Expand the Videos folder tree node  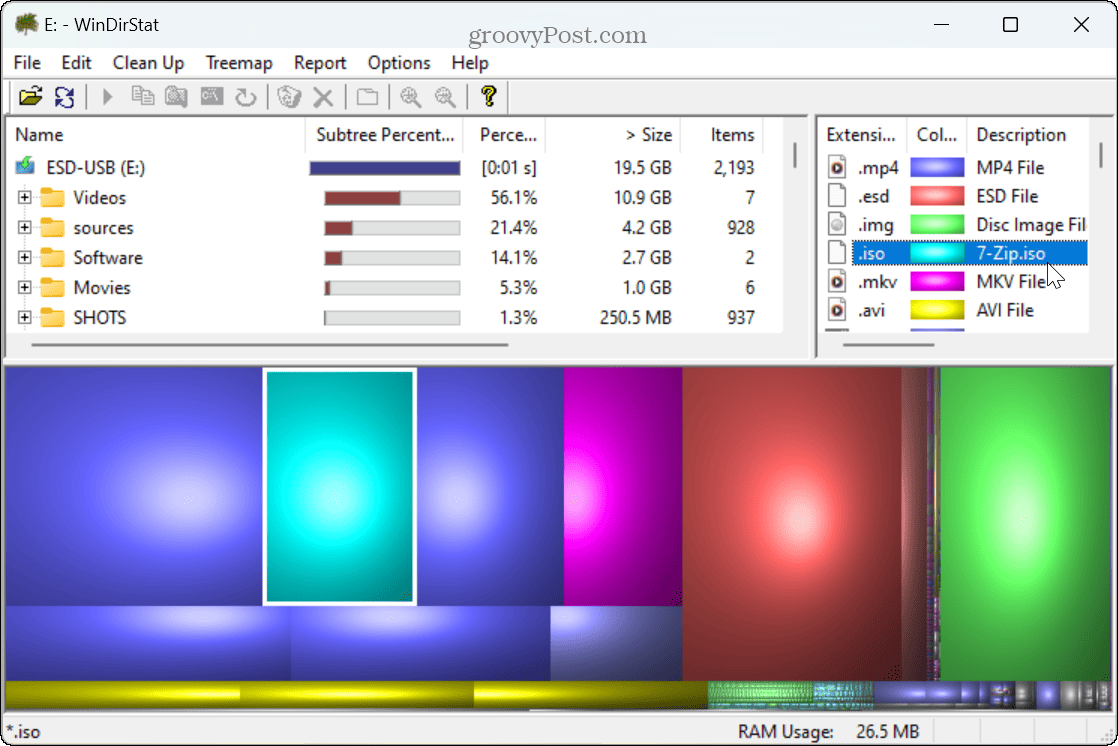click(25, 198)
